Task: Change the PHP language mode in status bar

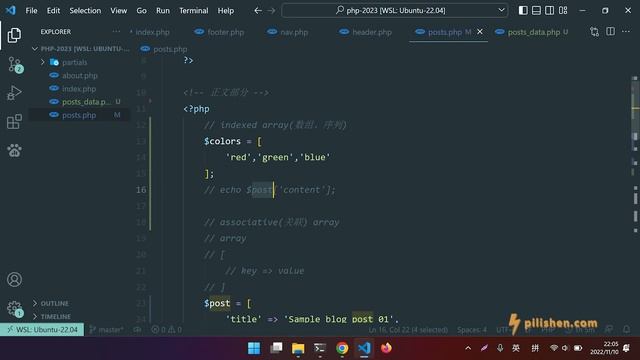Action: [x=547, y=329]
